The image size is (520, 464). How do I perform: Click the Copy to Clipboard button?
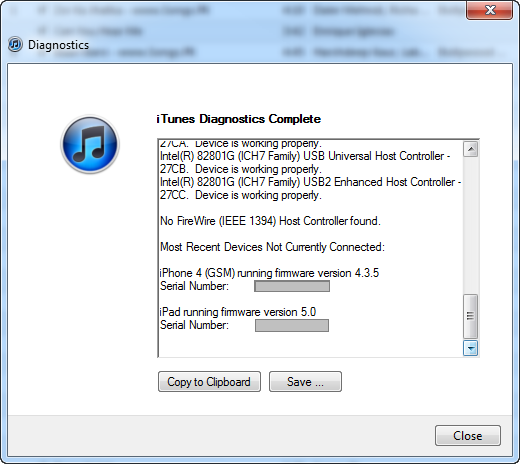pos(209,382)
